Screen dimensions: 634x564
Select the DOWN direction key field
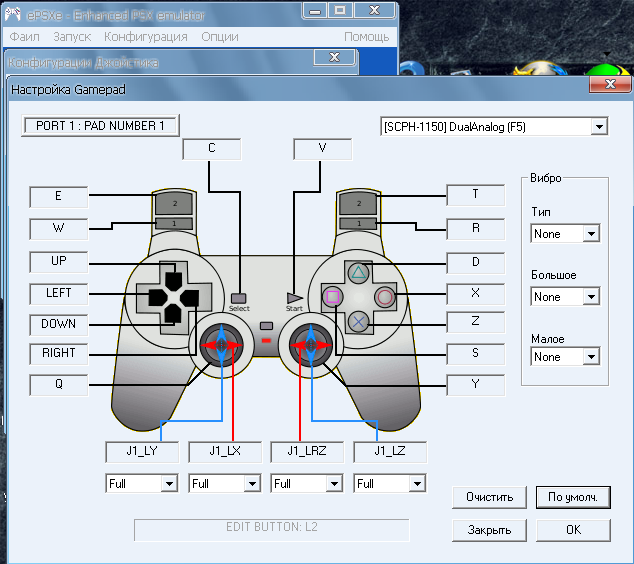pyautogui.click(x=59, y=325)
